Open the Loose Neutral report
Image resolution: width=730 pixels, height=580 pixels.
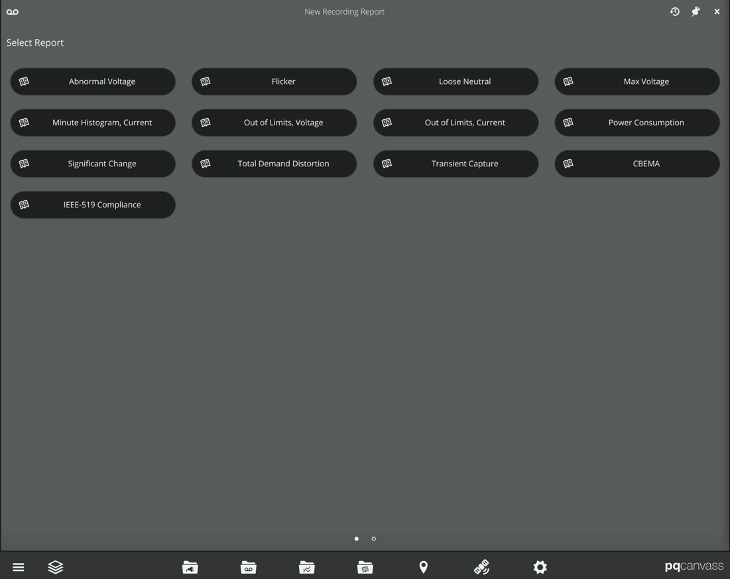coord(456,82)
